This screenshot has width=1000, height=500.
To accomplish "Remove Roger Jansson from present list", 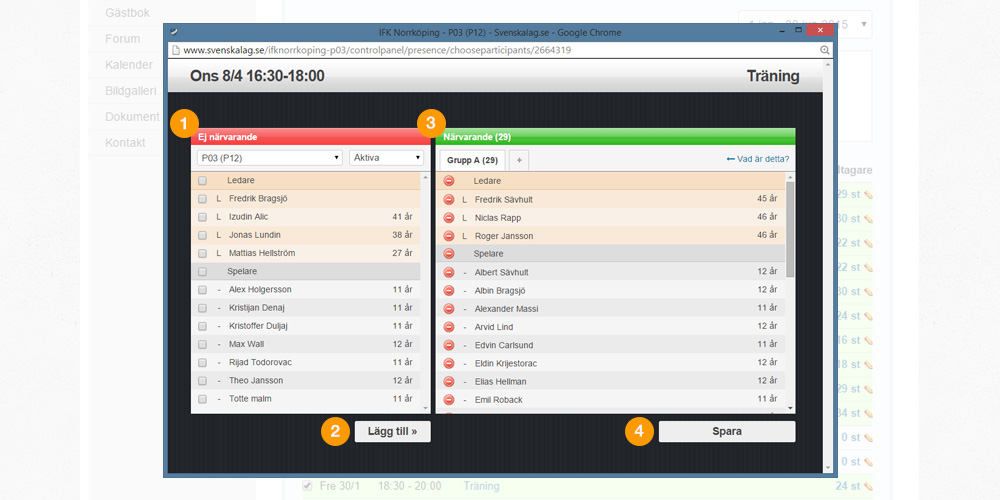I will [x=449, y=236].
